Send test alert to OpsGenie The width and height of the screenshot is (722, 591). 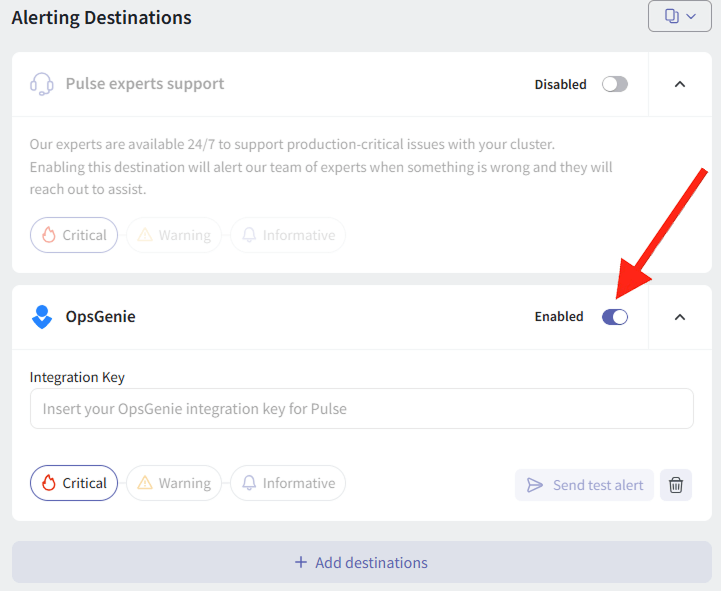(584, 485)
